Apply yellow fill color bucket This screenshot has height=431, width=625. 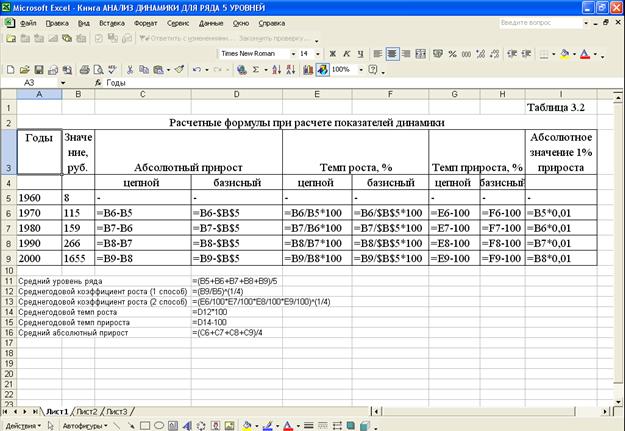tap(565, 54)
